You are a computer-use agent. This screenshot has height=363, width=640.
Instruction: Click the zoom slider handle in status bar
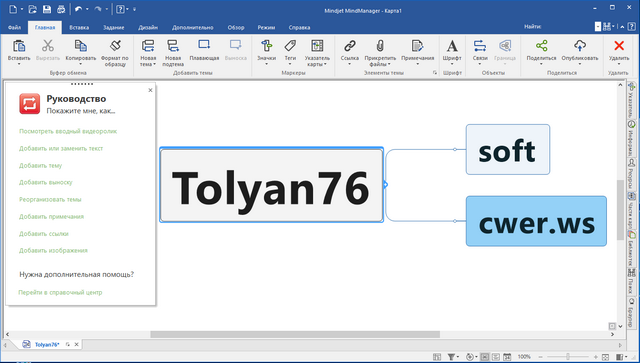click(568, 357)
